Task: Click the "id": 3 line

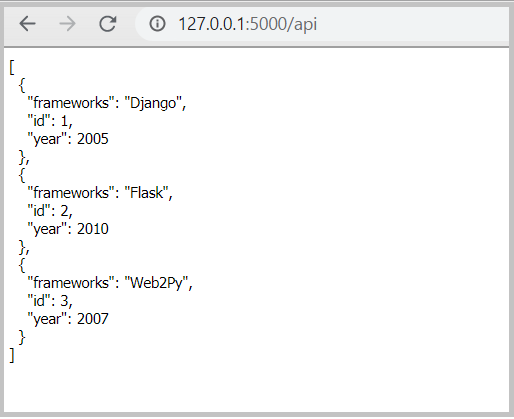Action: tap(50, 301)
